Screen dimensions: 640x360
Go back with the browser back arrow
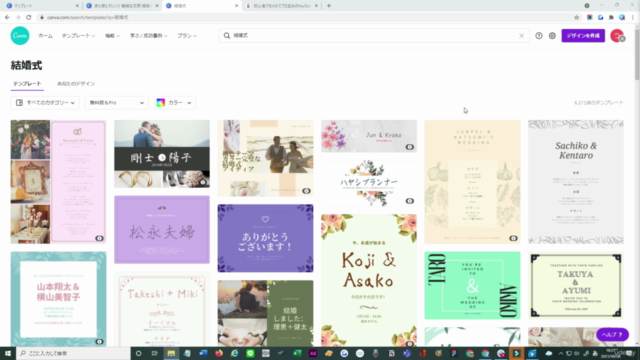coord(7,18)
